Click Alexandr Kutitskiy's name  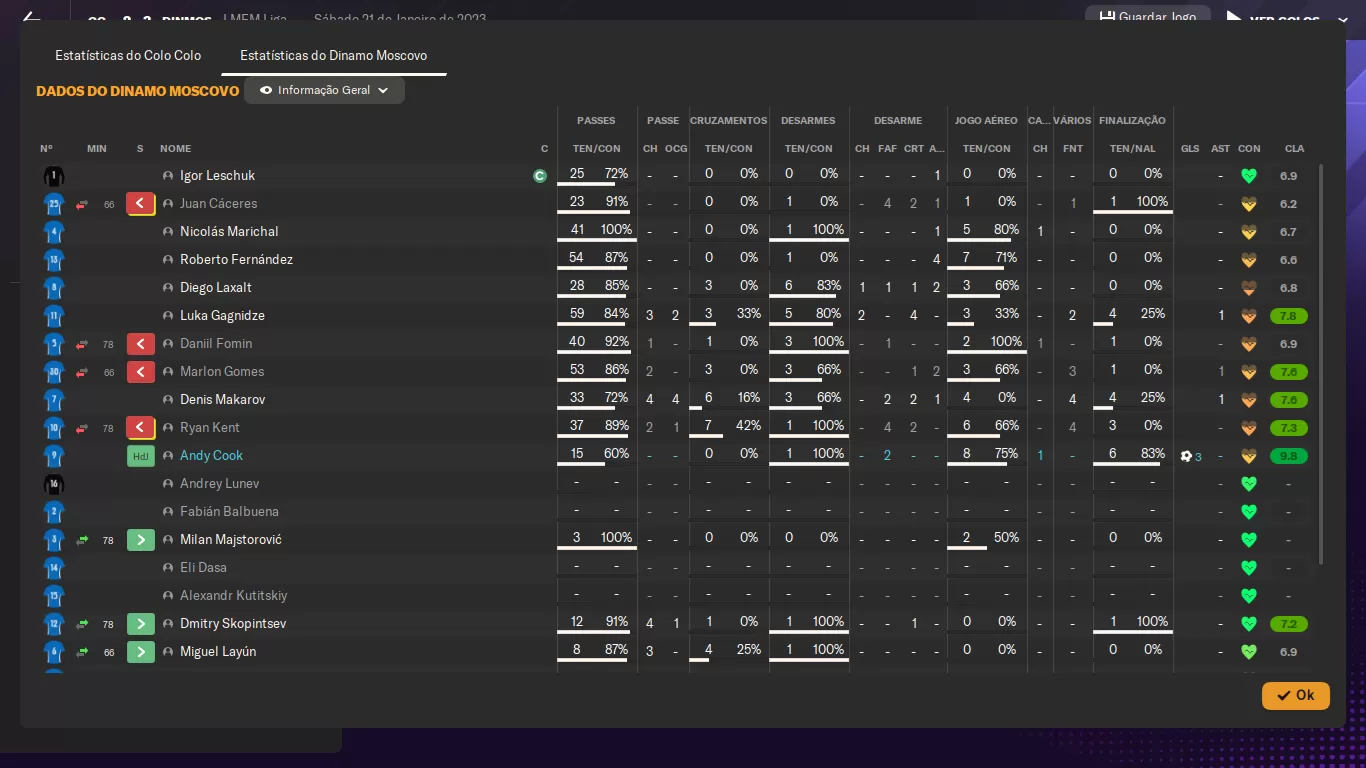[x=233, y=596]
